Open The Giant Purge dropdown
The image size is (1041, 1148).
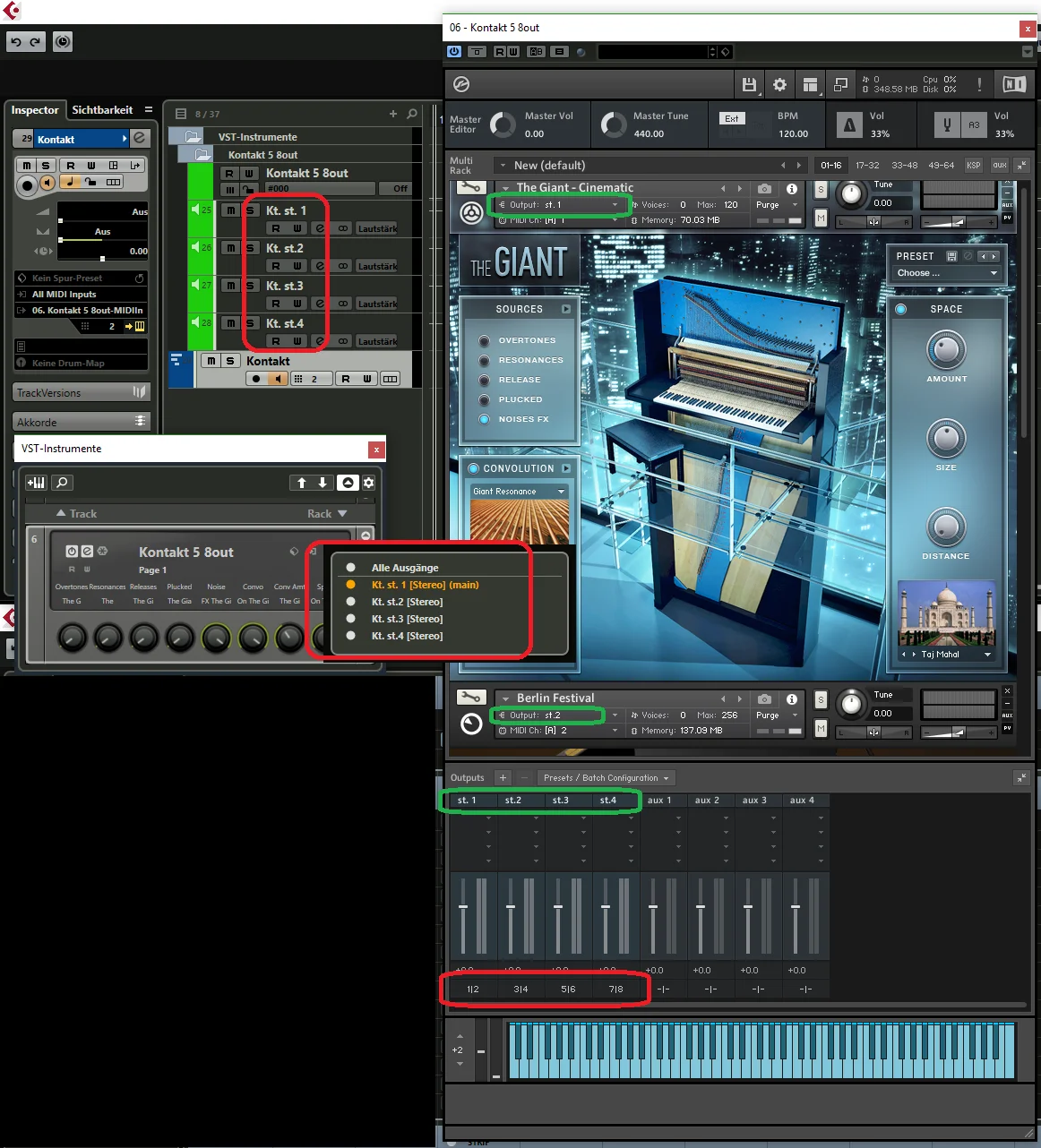click(x=776, y=205)
